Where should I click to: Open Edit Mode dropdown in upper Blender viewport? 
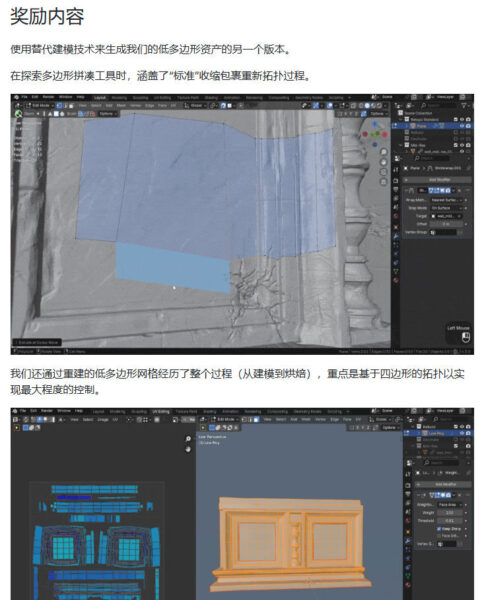pos(40,106)
